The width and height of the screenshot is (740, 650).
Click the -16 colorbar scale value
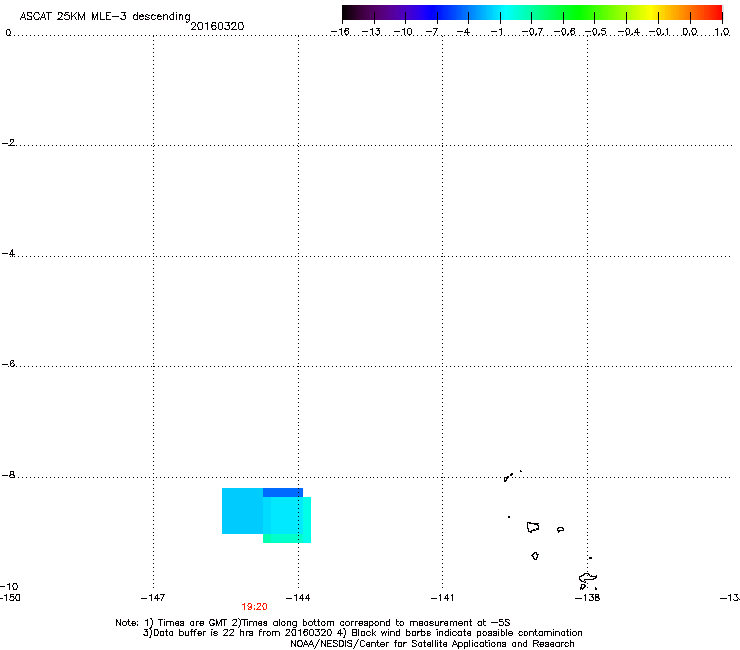[340, 32]
